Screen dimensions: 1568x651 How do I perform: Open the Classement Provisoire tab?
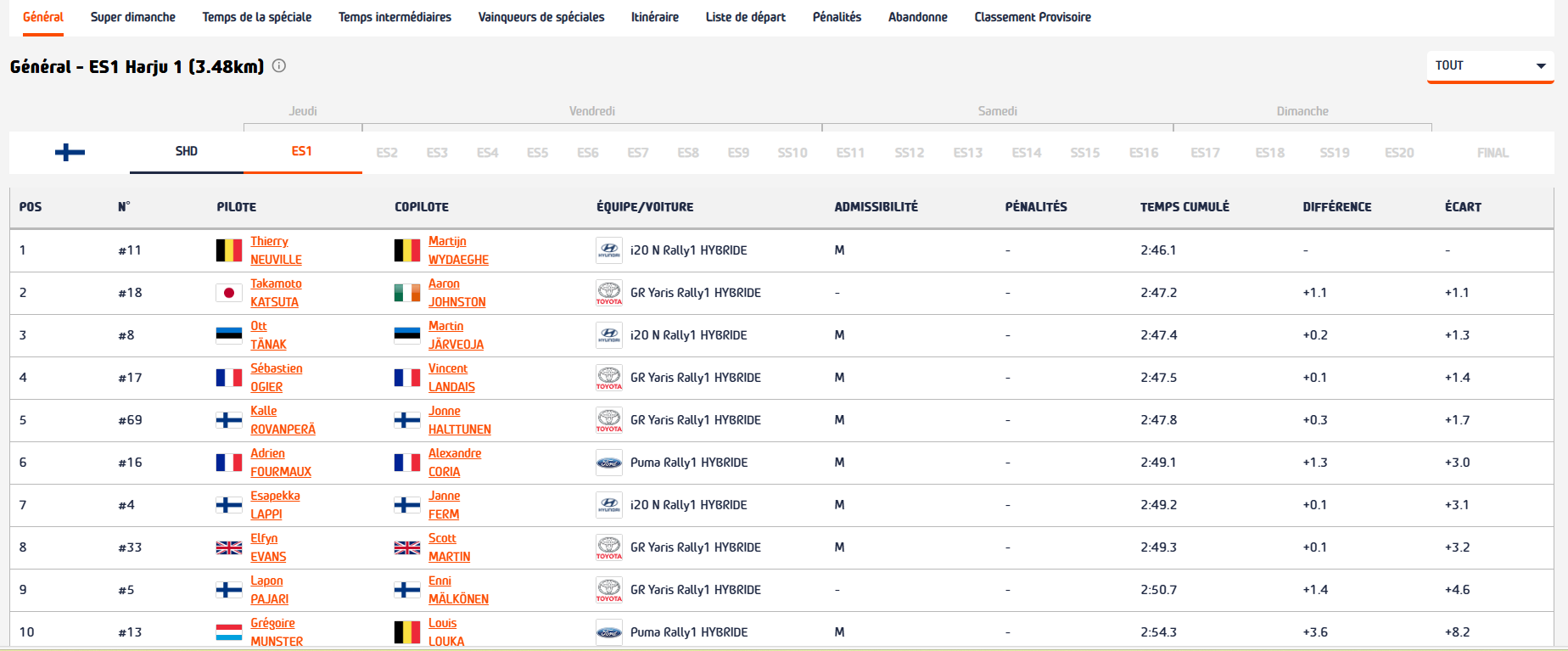(x=1033, y=17)
